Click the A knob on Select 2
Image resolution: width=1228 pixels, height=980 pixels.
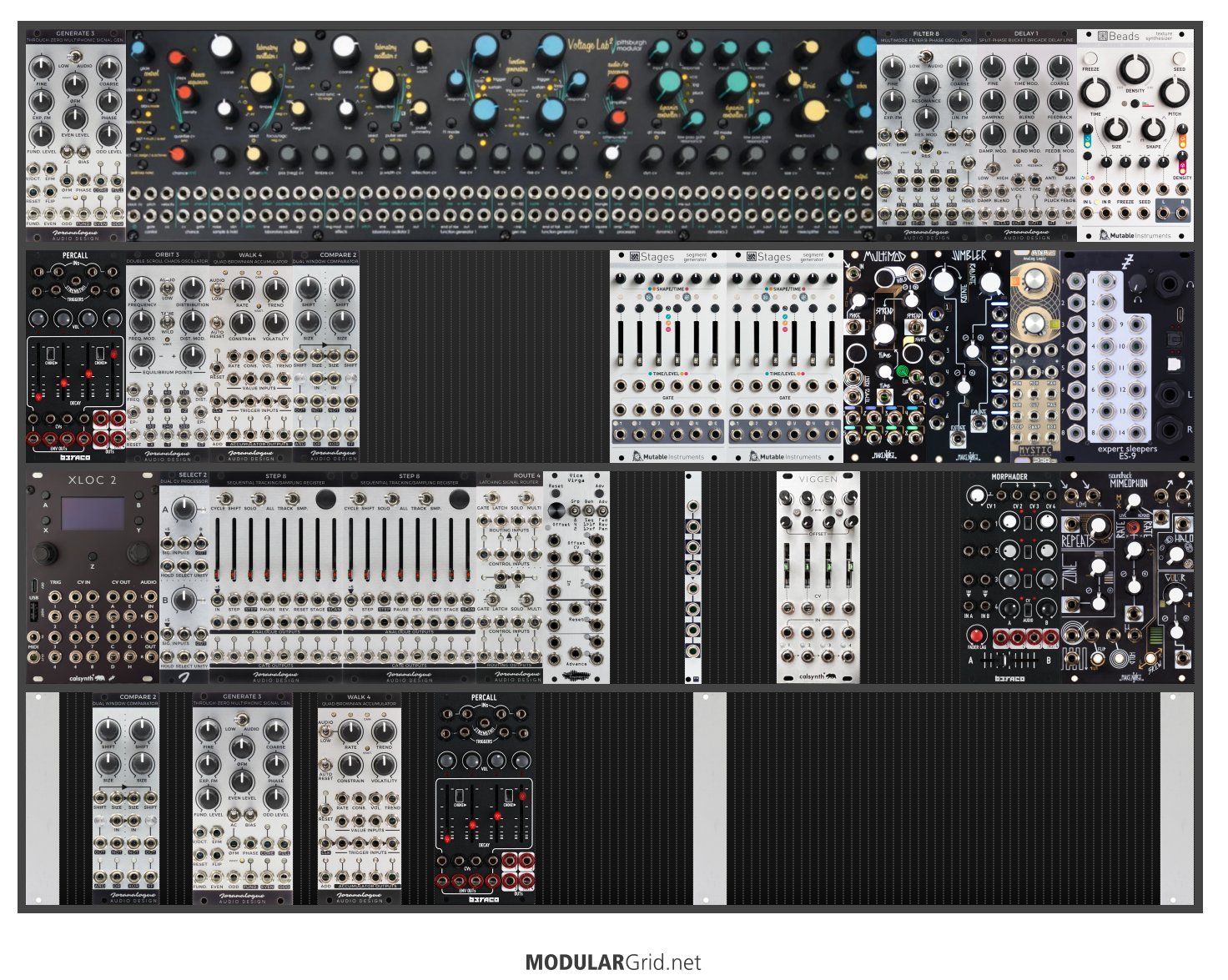[x=184, y=510]
